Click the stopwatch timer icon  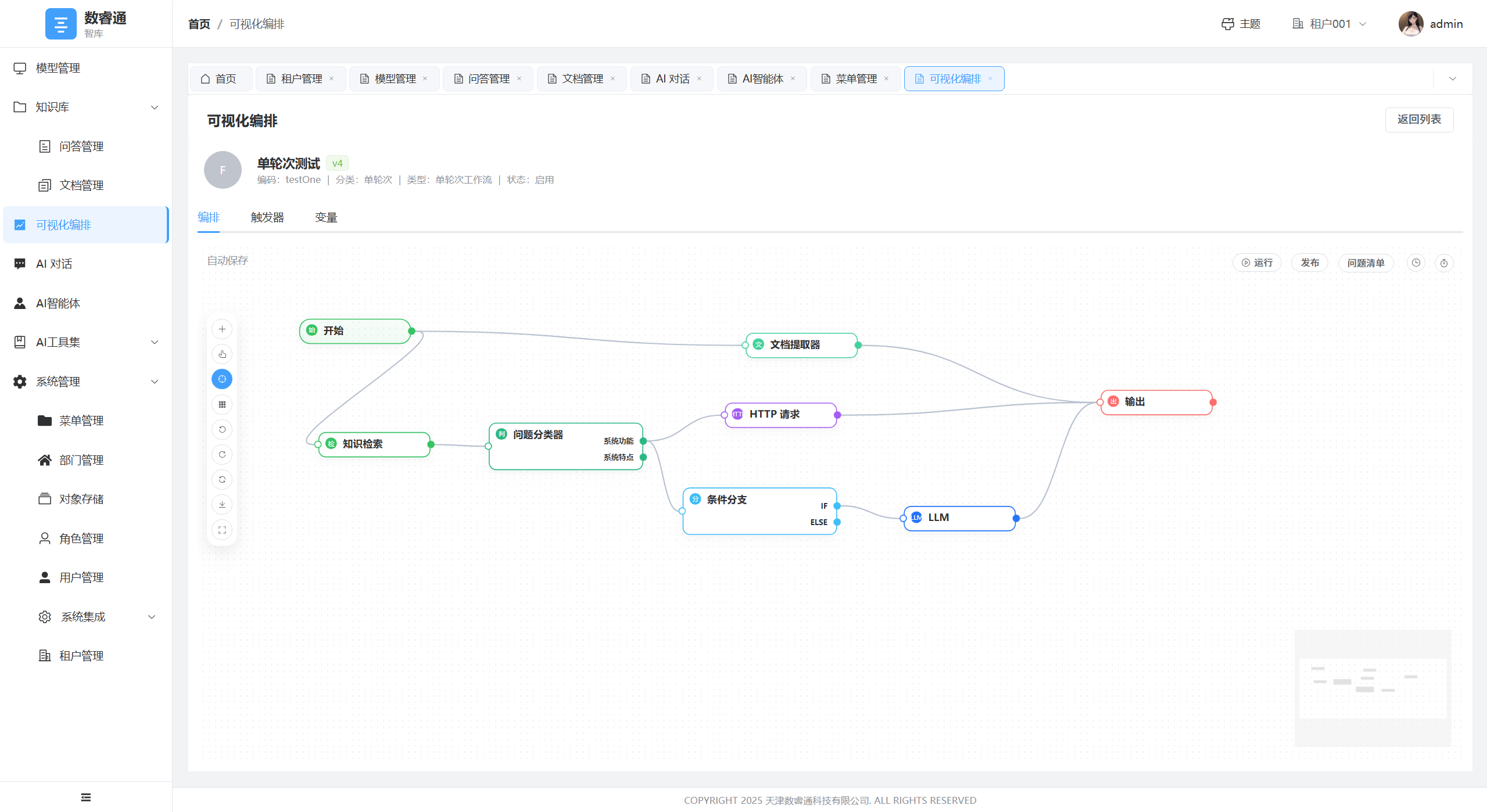1444,263
